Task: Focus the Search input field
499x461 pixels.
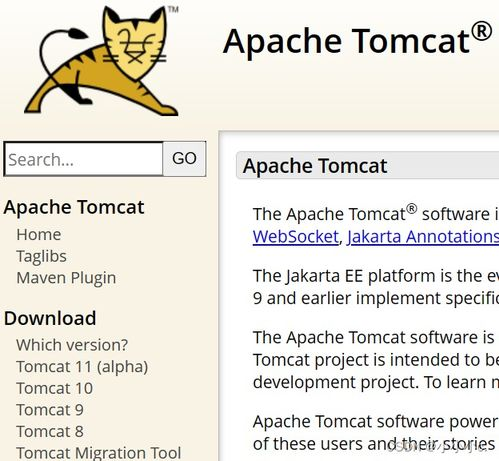Action: [x=84, y=159]
